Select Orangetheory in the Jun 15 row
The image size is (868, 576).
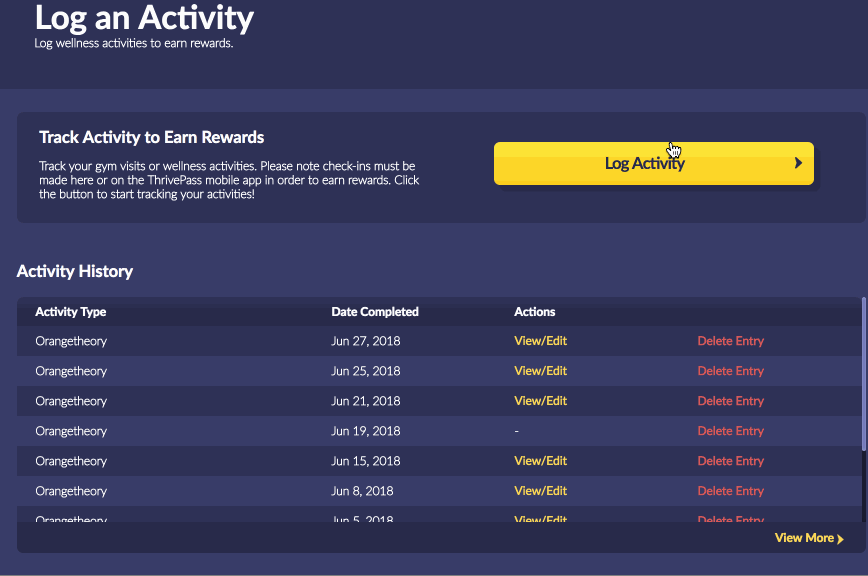point(71,461)
